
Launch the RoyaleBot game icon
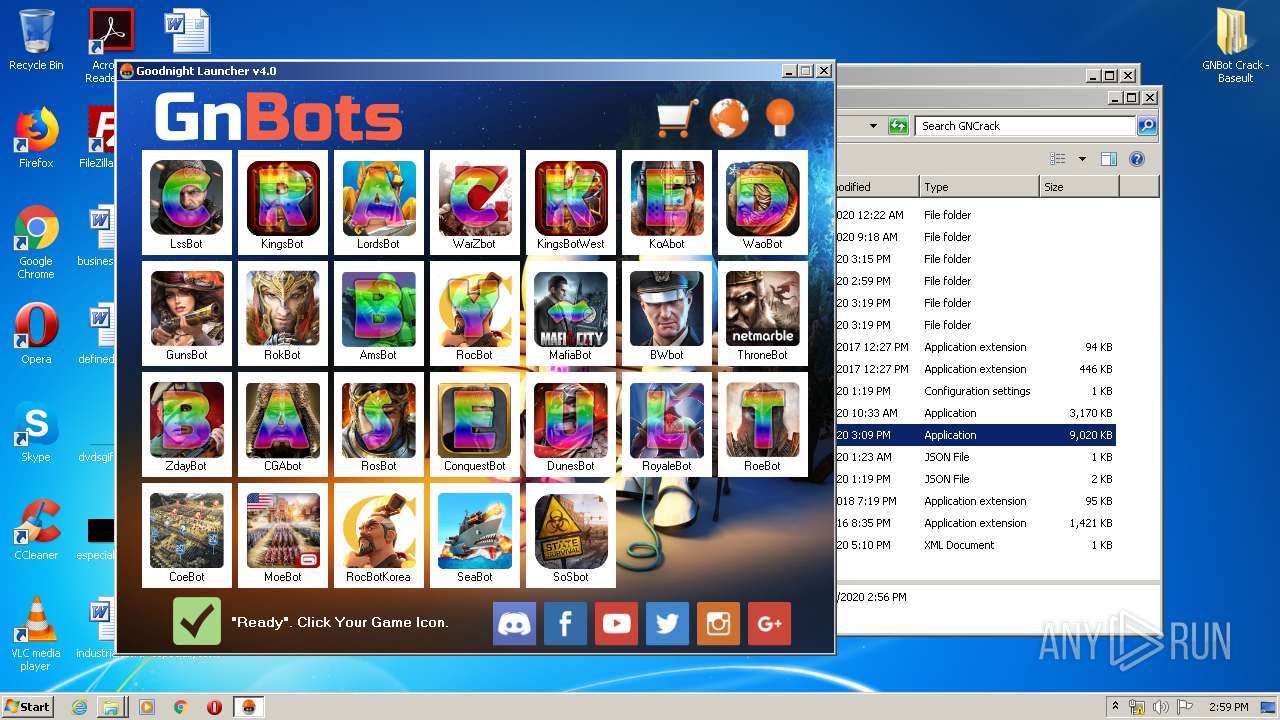tap(667, 424)
